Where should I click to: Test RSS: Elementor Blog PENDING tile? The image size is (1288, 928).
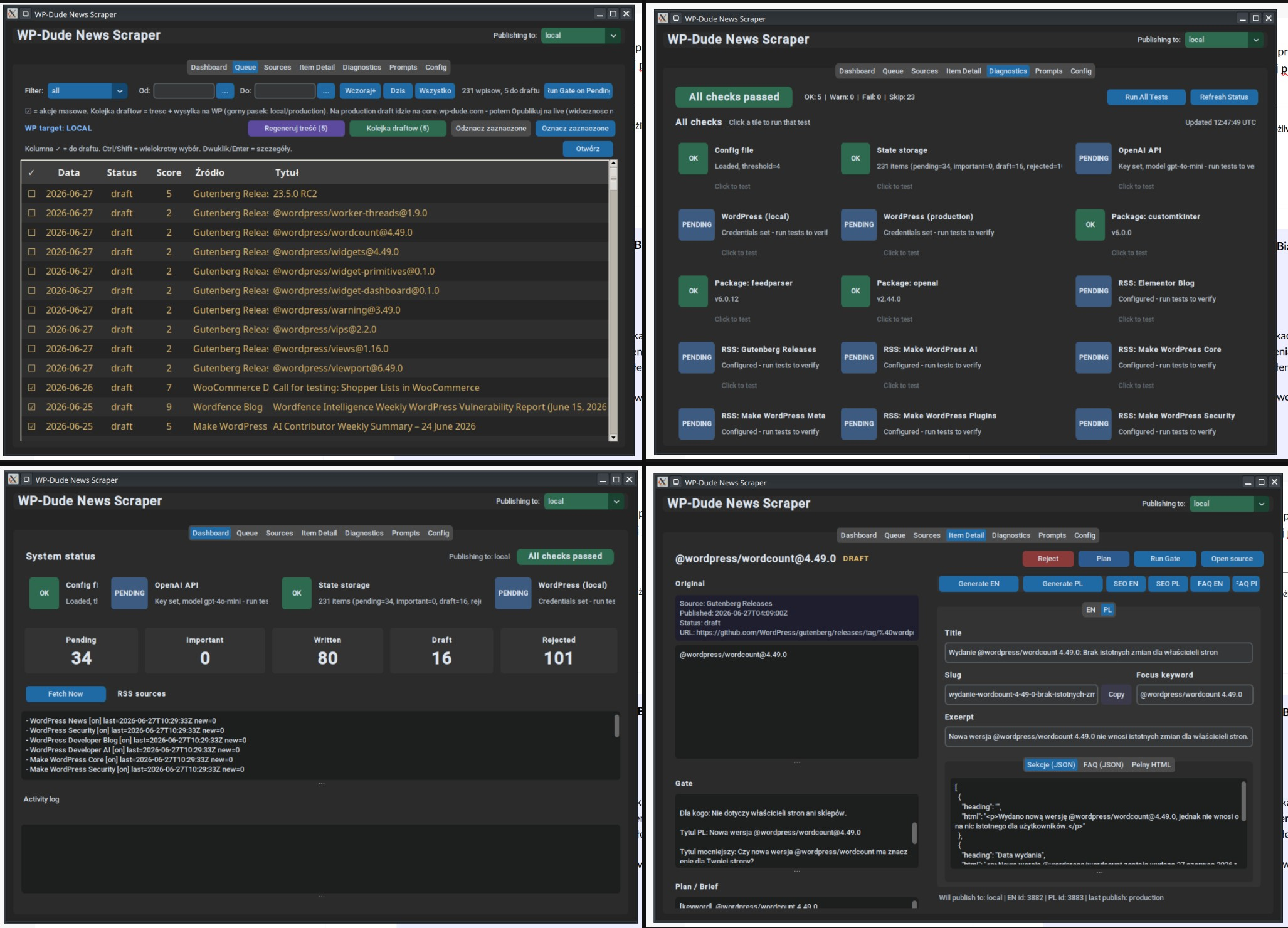pos(1094,291)
